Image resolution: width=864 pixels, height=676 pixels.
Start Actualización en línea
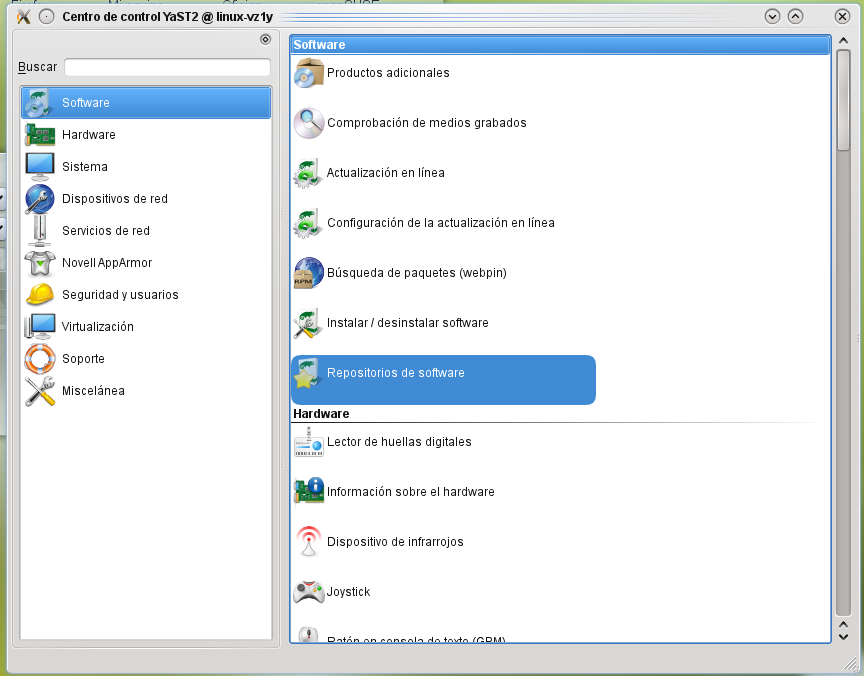(x=385, y=173)
